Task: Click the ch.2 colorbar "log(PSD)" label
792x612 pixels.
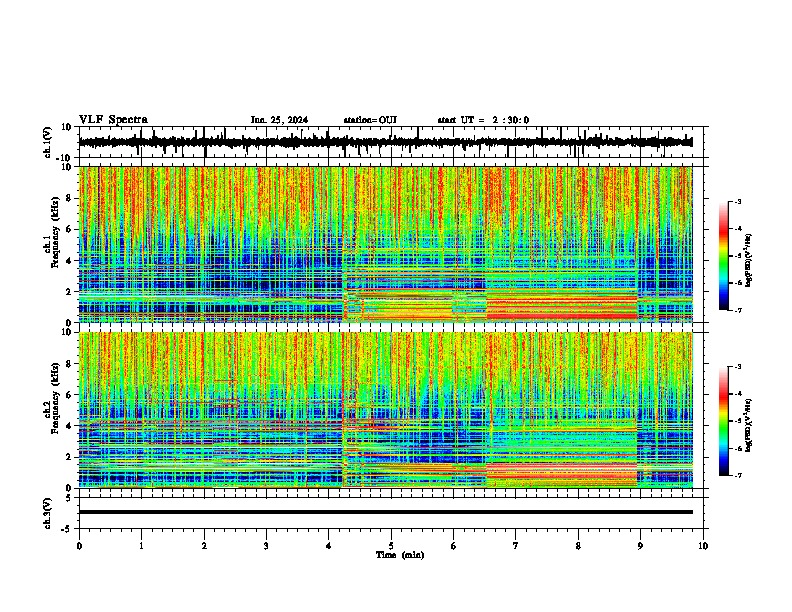Action: click(x=749, y=425)
